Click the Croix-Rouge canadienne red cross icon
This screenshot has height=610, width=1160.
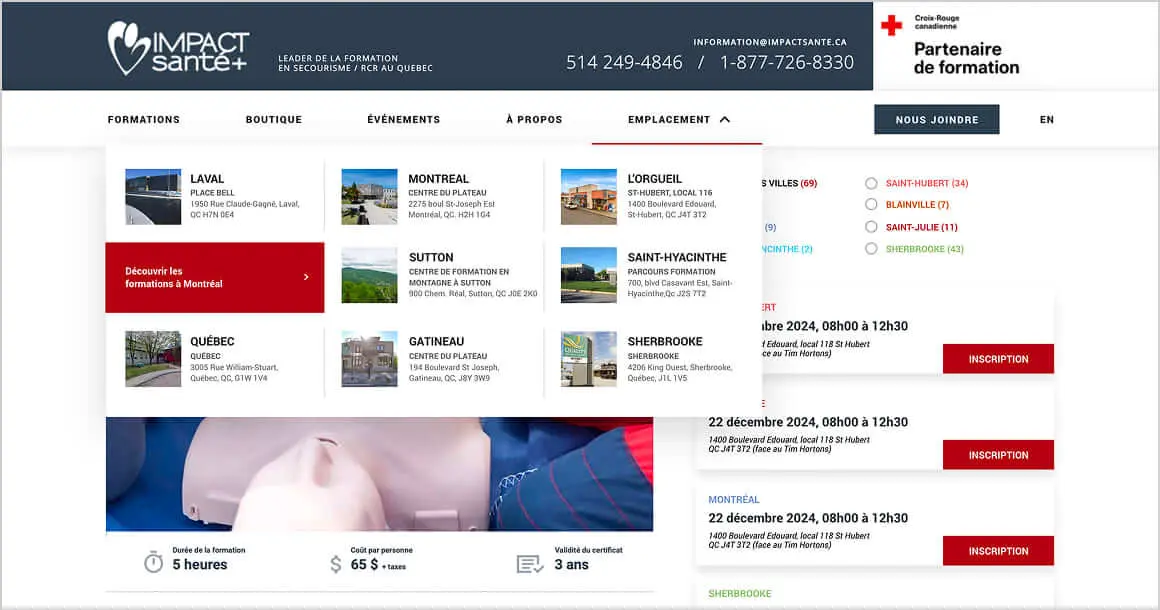(x=891, y=25)
